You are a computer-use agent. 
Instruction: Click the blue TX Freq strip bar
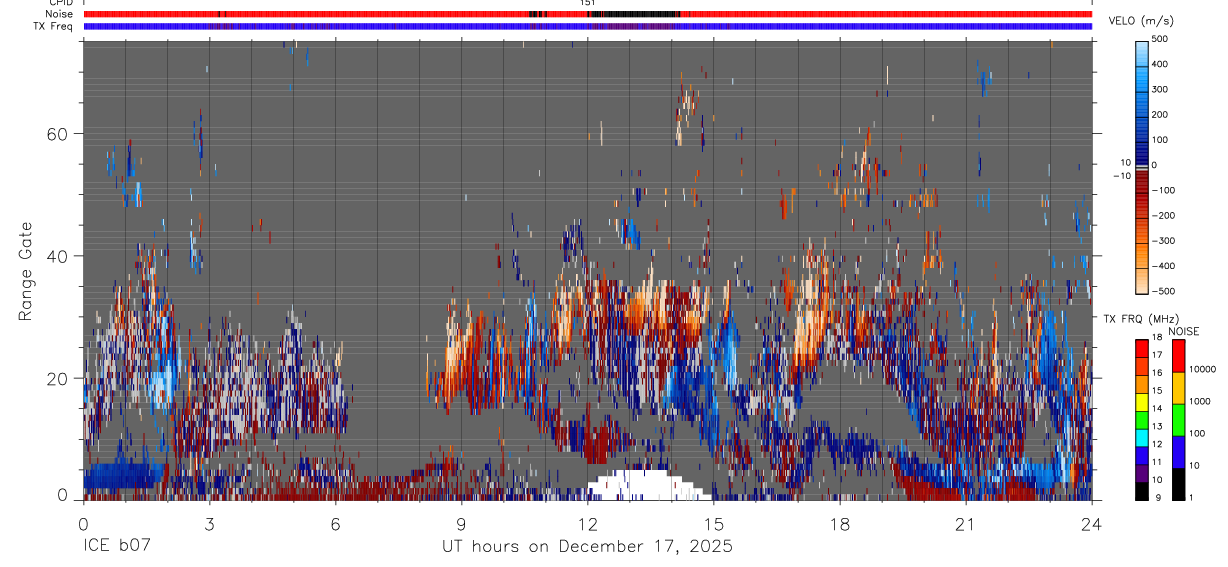(588, 26)
